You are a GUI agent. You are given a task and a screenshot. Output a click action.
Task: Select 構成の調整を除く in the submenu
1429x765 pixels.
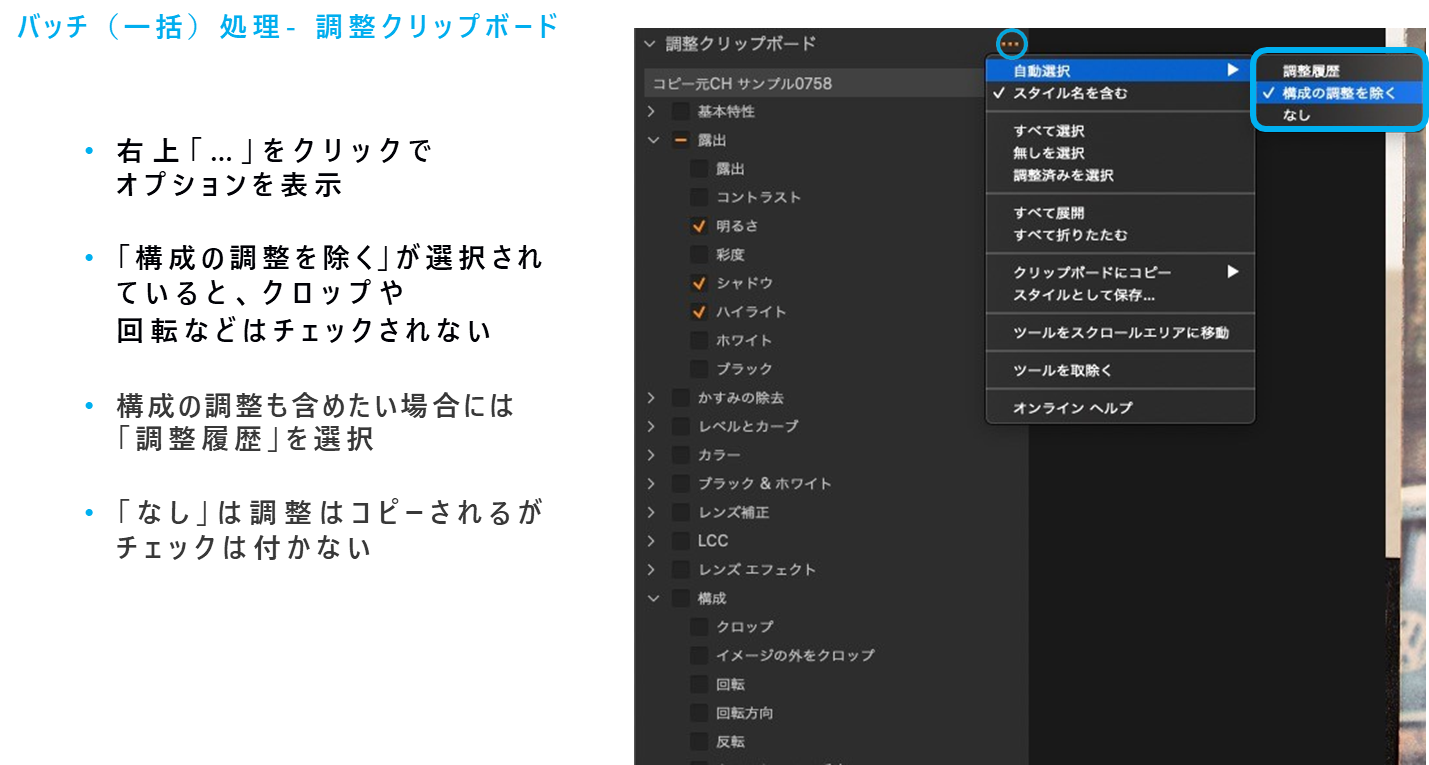pyautogui.click(x=1338, y=93)
